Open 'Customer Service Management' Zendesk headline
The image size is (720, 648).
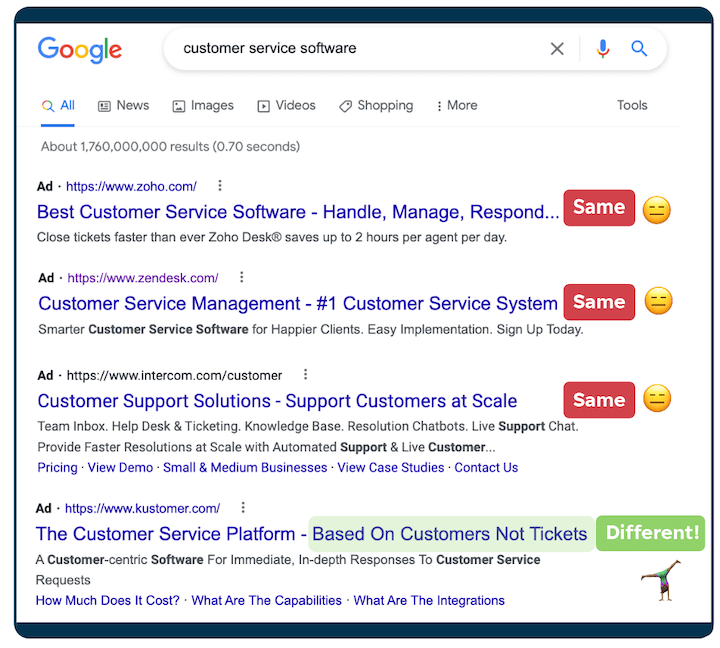[298, 304]
